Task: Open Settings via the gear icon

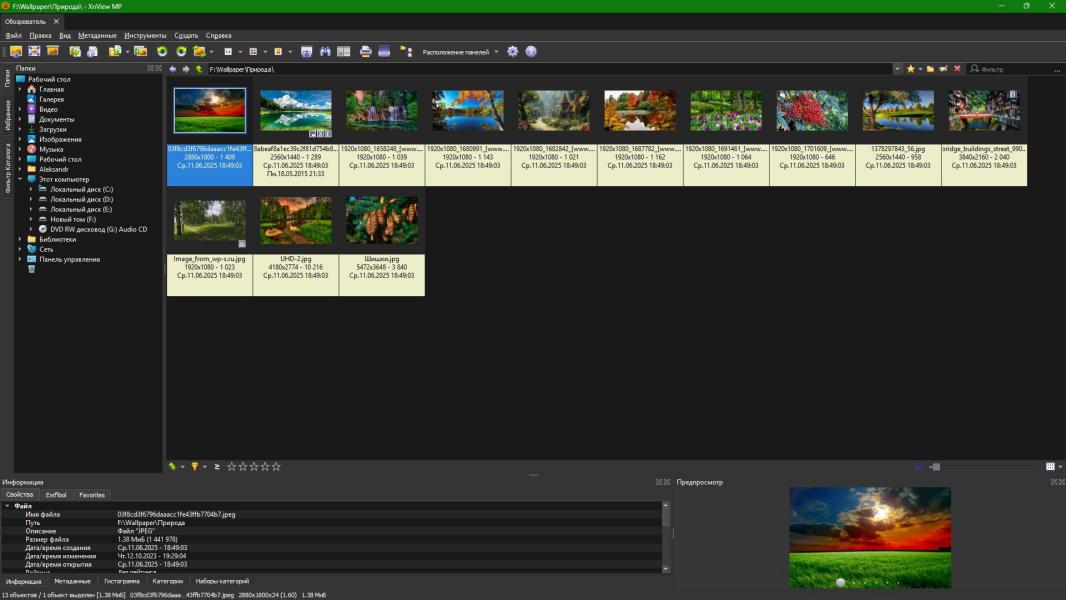Action: 513,51
